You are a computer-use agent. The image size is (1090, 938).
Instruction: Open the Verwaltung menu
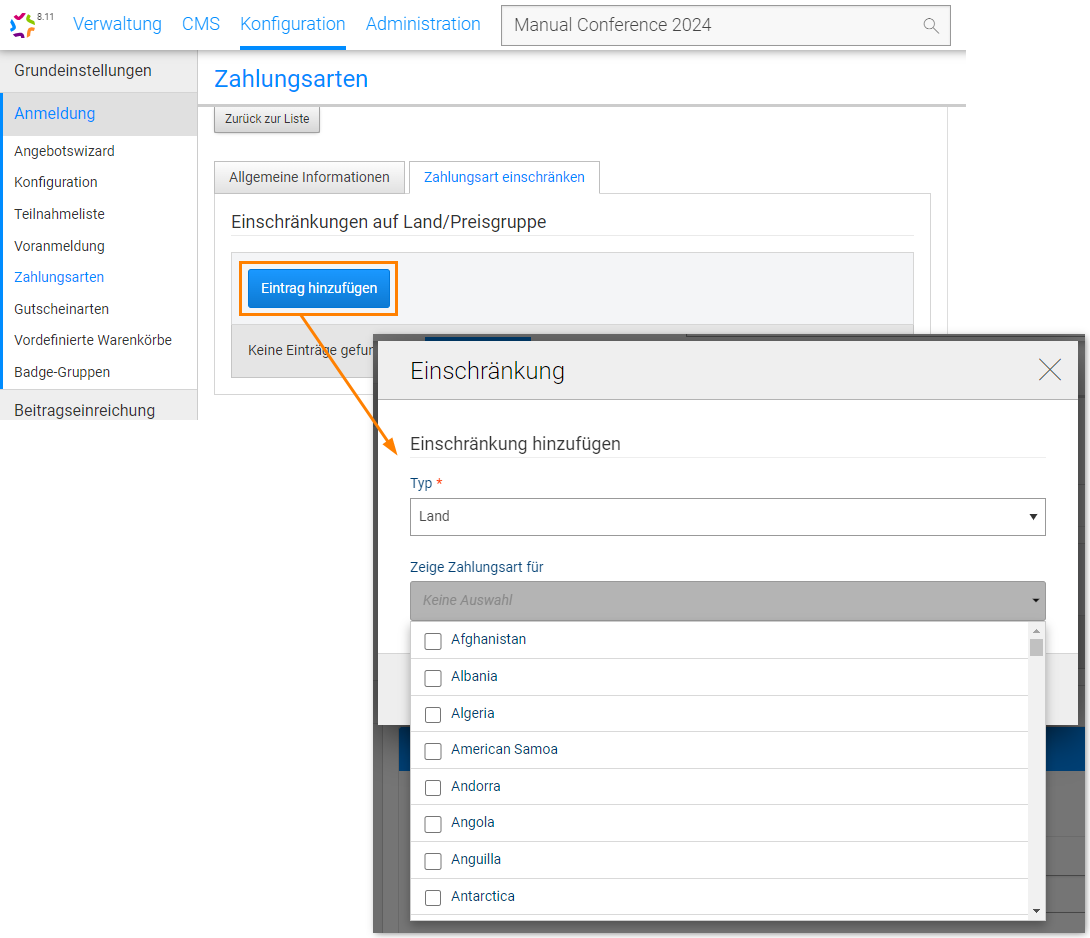coord(117,24)
